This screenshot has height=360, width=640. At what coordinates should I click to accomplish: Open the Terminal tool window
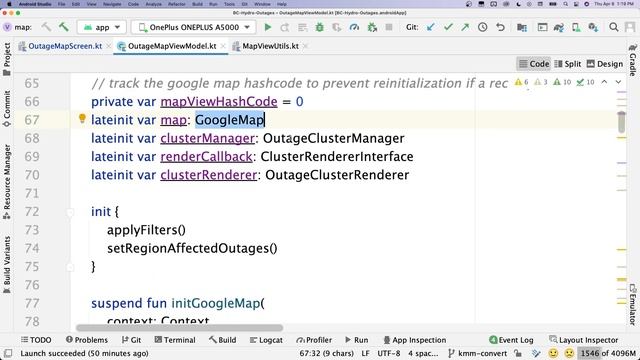click(175, 340)
